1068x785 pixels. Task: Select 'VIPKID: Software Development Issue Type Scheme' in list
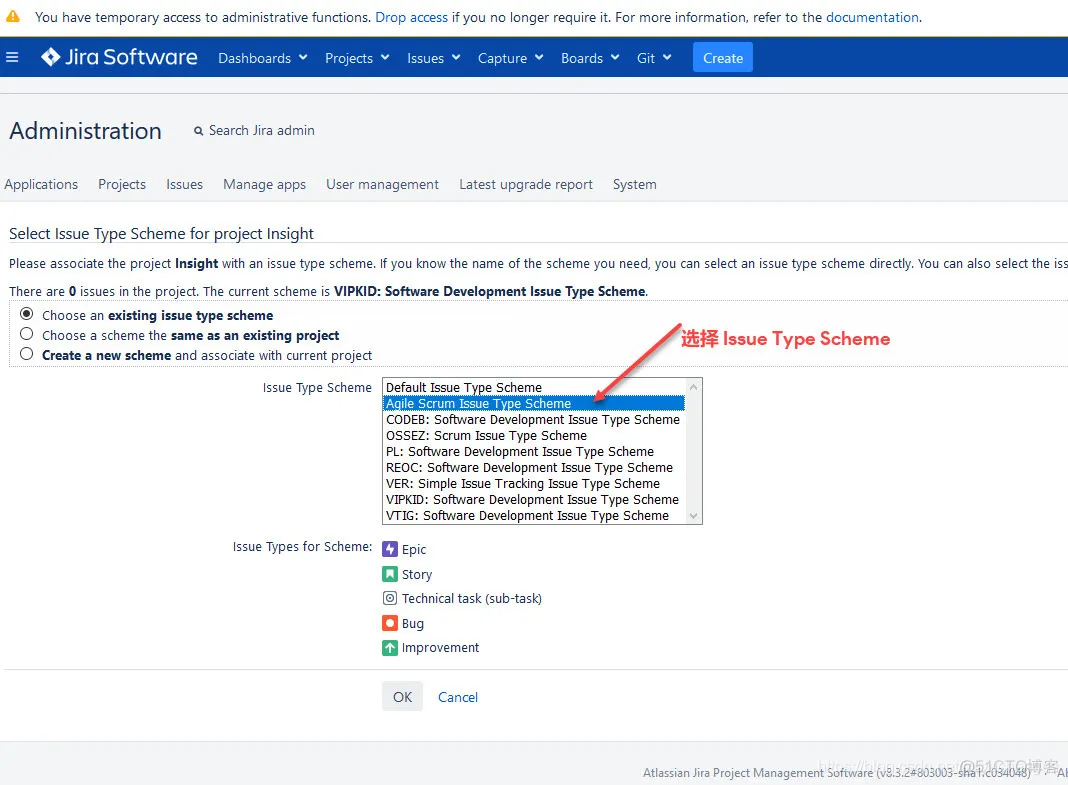click(533, 500)
